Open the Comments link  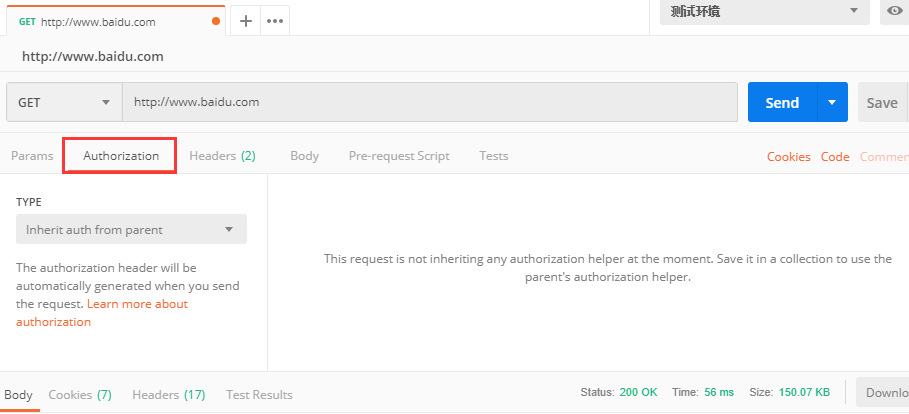pos(884,157)
